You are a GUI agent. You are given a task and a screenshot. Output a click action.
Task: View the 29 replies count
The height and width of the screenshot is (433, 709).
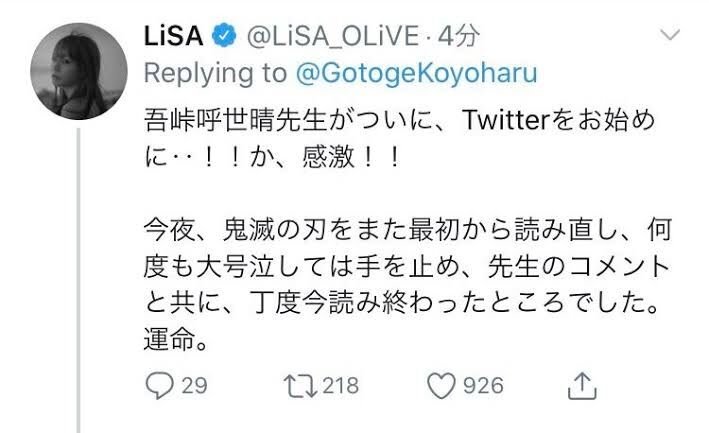[194, 386]
